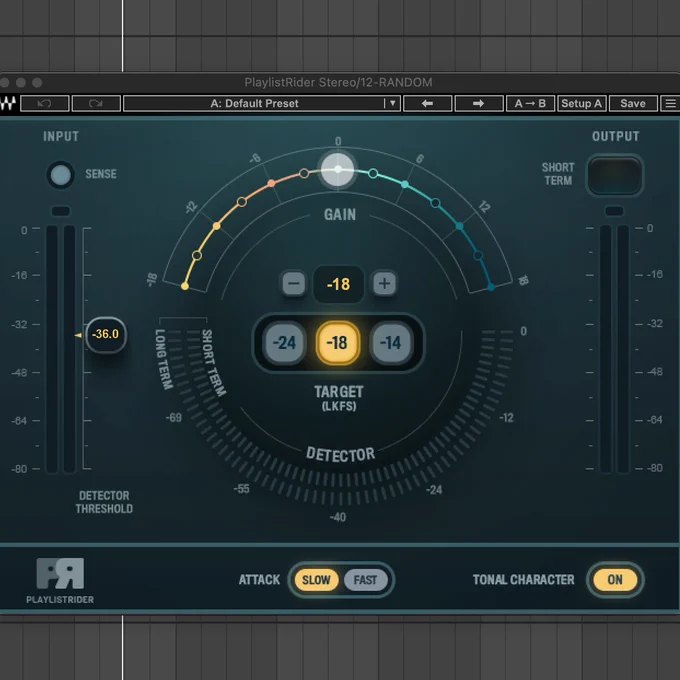Increase target with the plus button
680x680 pixels.
pyautogui.click(x=384, y=284)
